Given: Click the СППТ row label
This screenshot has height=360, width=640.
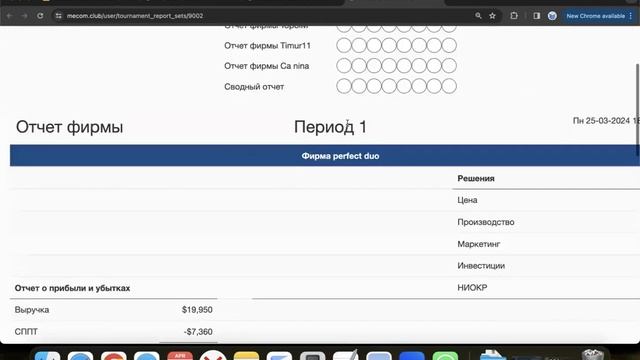Looking at the screenshot, I should (26, 332).
